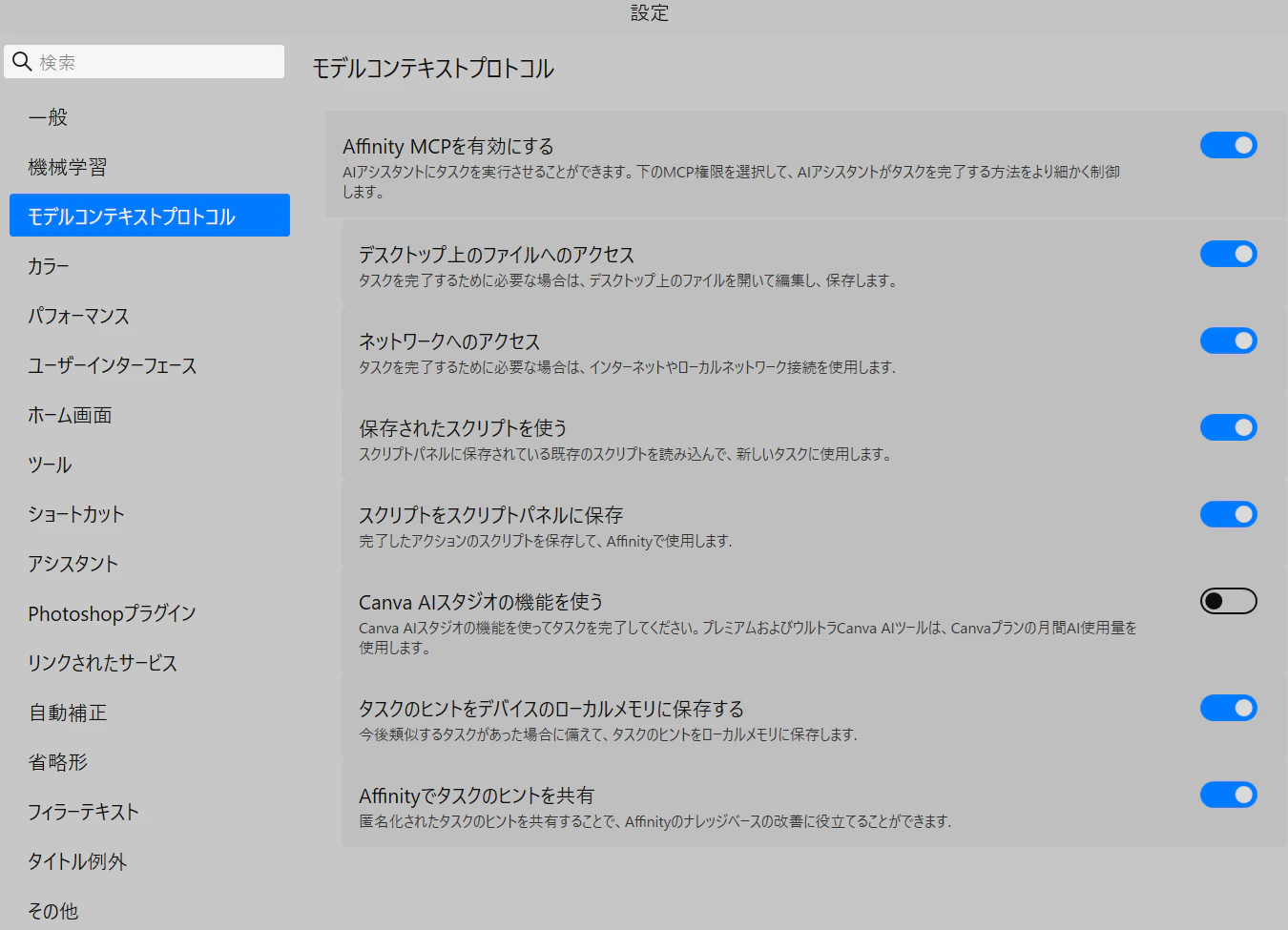1288x930 pixels.
Task: Open the Photoshopプラグイン settings
Action: pos(150,613)
